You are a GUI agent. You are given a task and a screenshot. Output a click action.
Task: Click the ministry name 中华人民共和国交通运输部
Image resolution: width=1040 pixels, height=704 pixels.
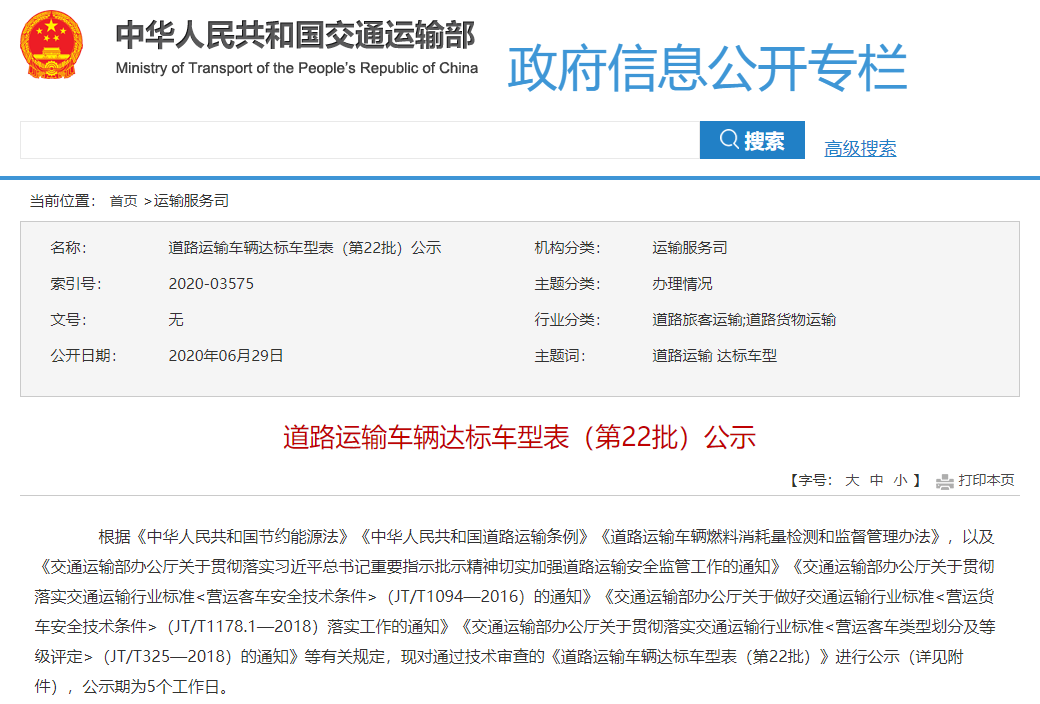pos(296,35)
